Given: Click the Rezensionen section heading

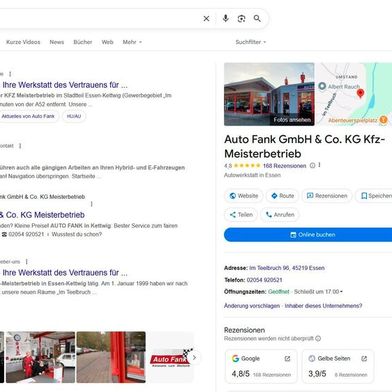Looking at the screenshot, I should [244, 330].
